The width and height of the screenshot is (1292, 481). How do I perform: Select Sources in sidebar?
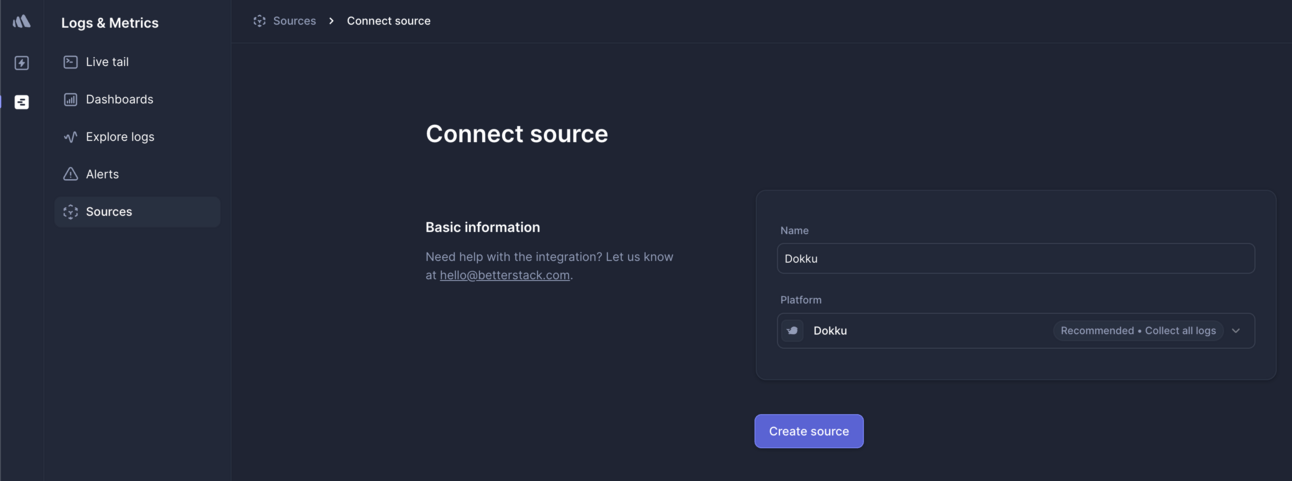point(137,212)
